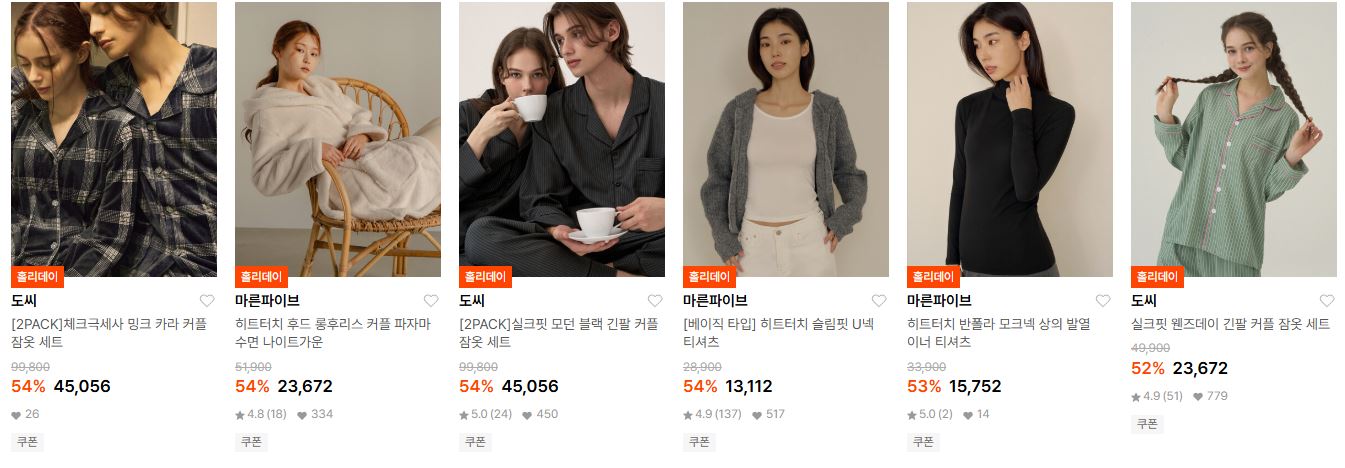Click 쿠폰 badge on 웬즈데이 pajama set
This screenshot has width=1345, height=468.
click(x=1147, y=423)
